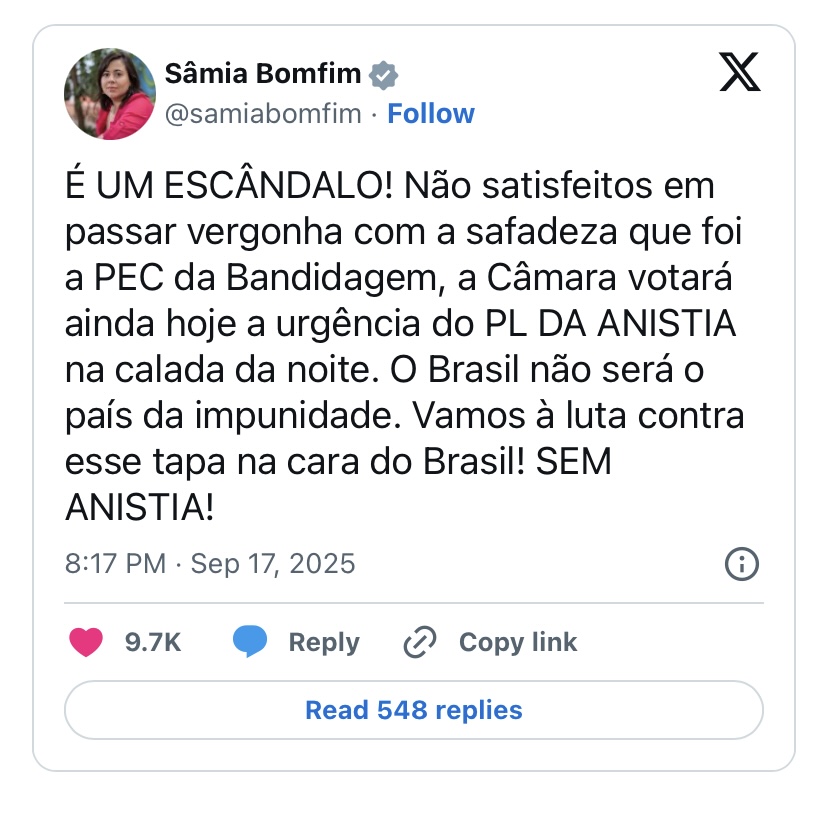
Task: Open the circled info icon beside the date
Action: 741,564
